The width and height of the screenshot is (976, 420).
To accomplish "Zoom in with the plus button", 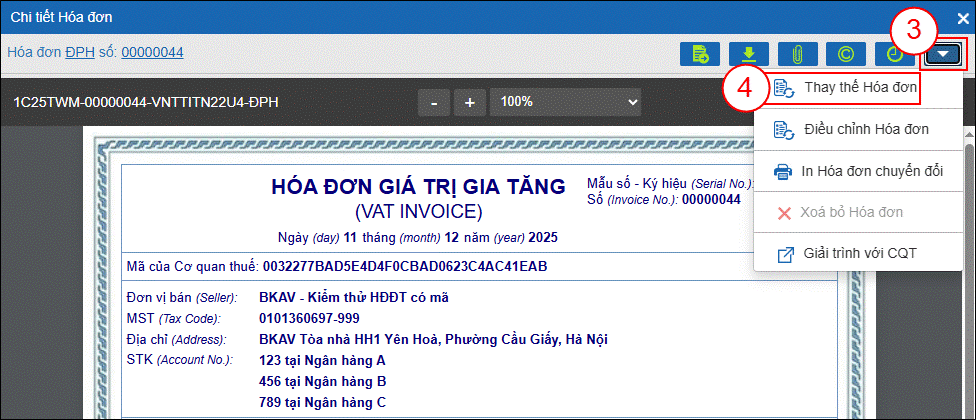I will pos(469,102).
